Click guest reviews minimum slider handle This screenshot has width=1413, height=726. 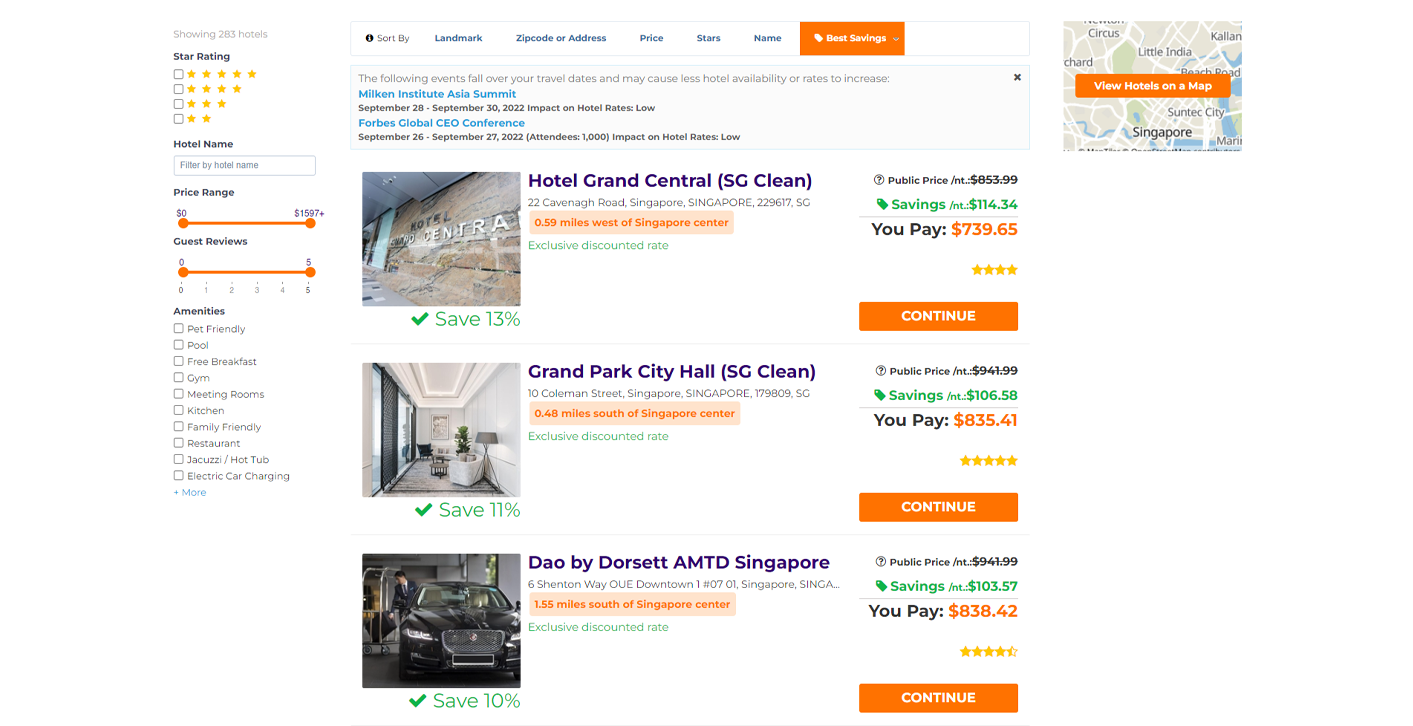click(183, 272)
